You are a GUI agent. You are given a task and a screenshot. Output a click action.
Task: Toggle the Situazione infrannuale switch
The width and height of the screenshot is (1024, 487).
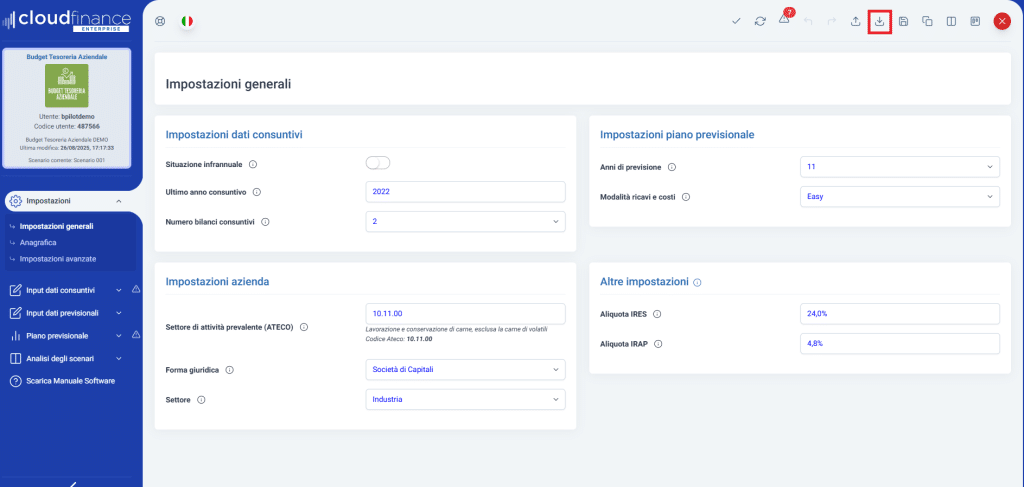coord(377,163)
